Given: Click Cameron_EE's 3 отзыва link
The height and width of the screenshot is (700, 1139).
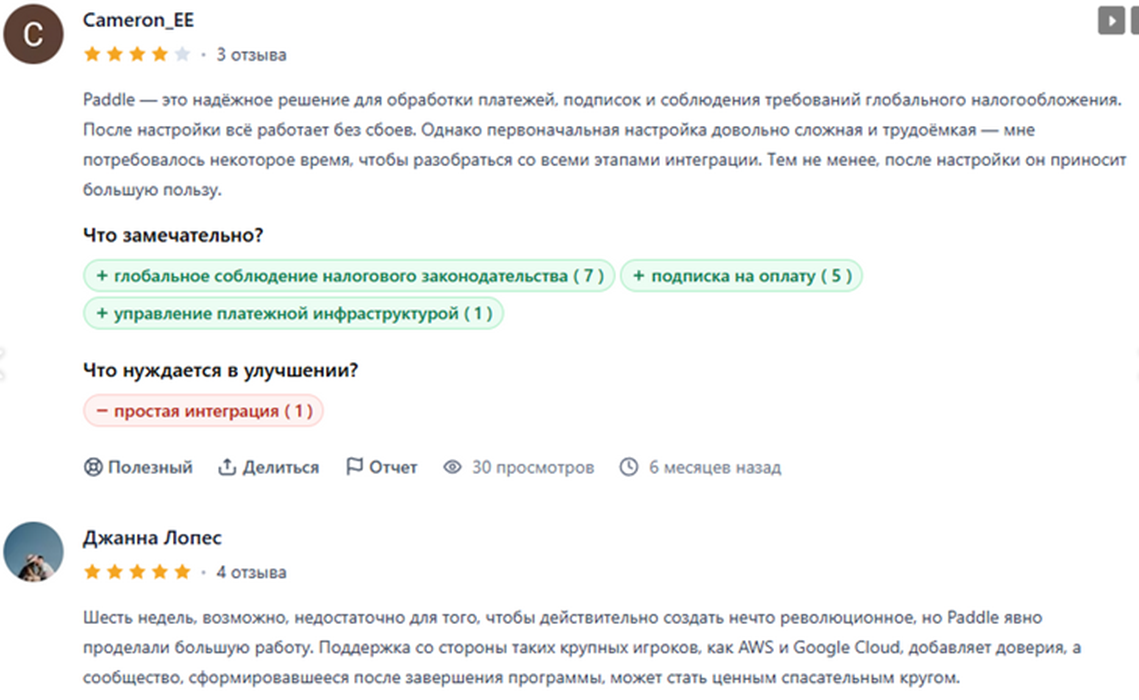Looking at the screenshot, I should coord(251,55).
